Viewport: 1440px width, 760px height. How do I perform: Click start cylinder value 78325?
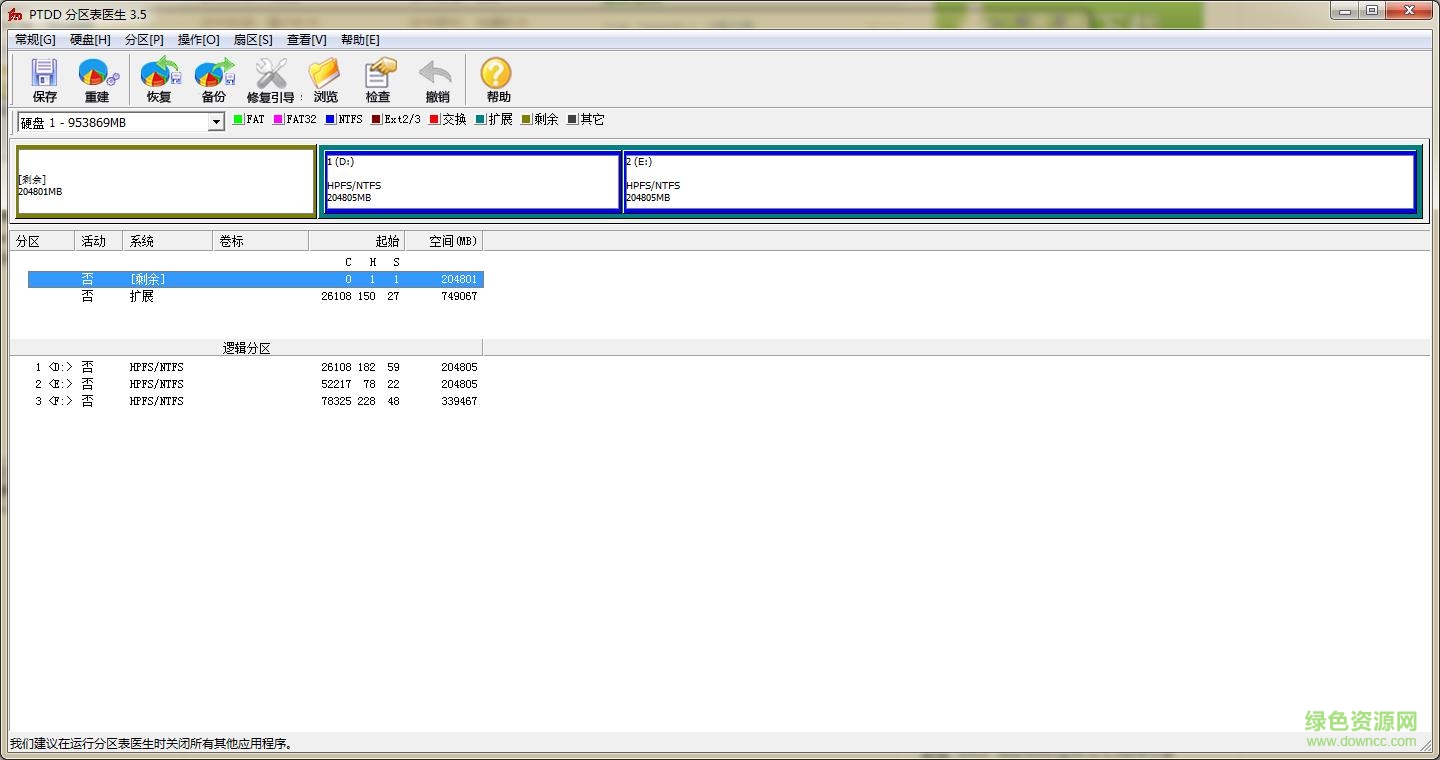click(x=336, y=401)
